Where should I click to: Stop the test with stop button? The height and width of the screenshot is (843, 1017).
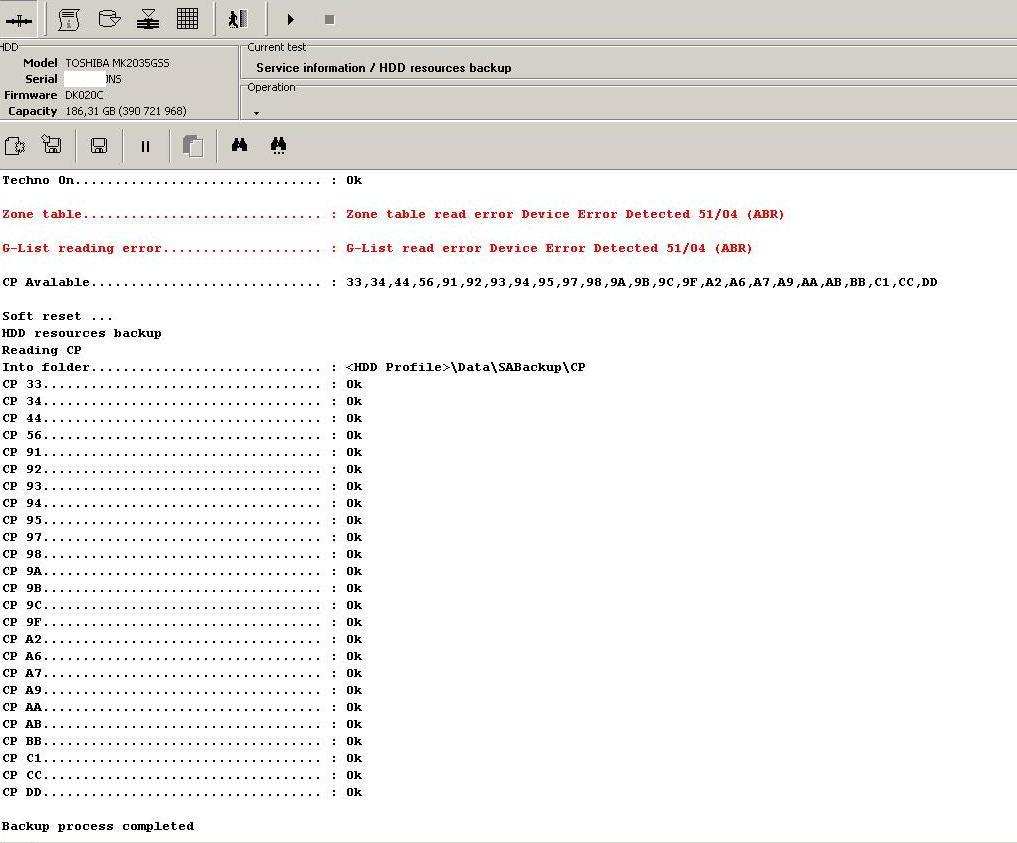pos(329,20)
